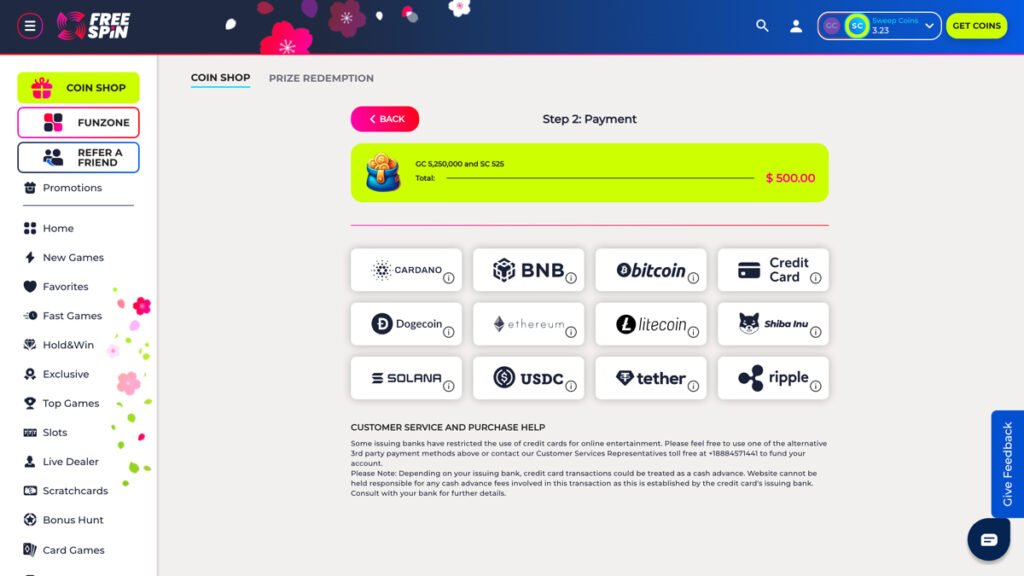This screenshot has height=576, width=1024.
Task: Select Ethereum payment method
Action: point(528,324)
